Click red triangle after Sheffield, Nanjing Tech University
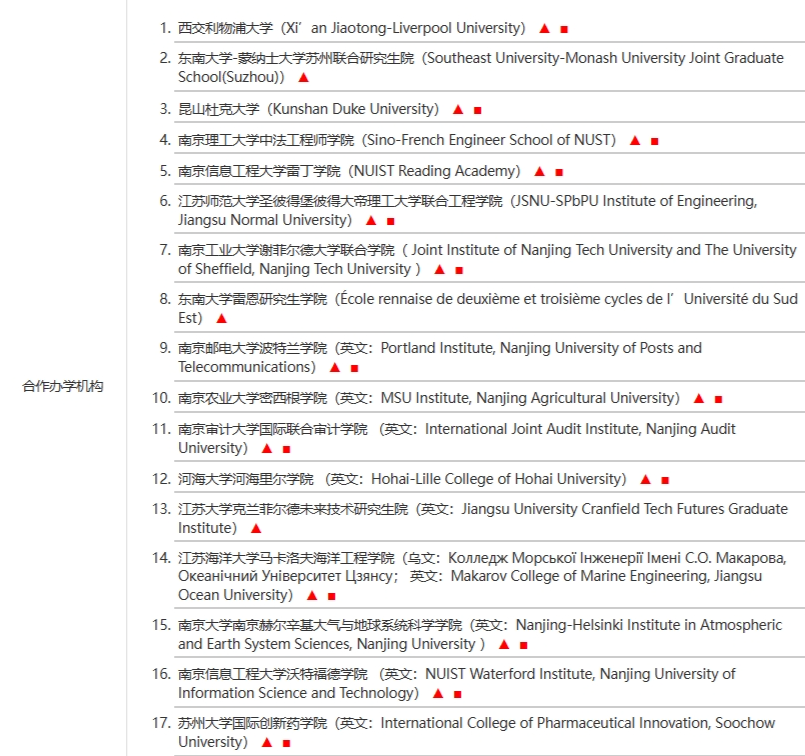 pyautogui.click(x=439, y=269)
